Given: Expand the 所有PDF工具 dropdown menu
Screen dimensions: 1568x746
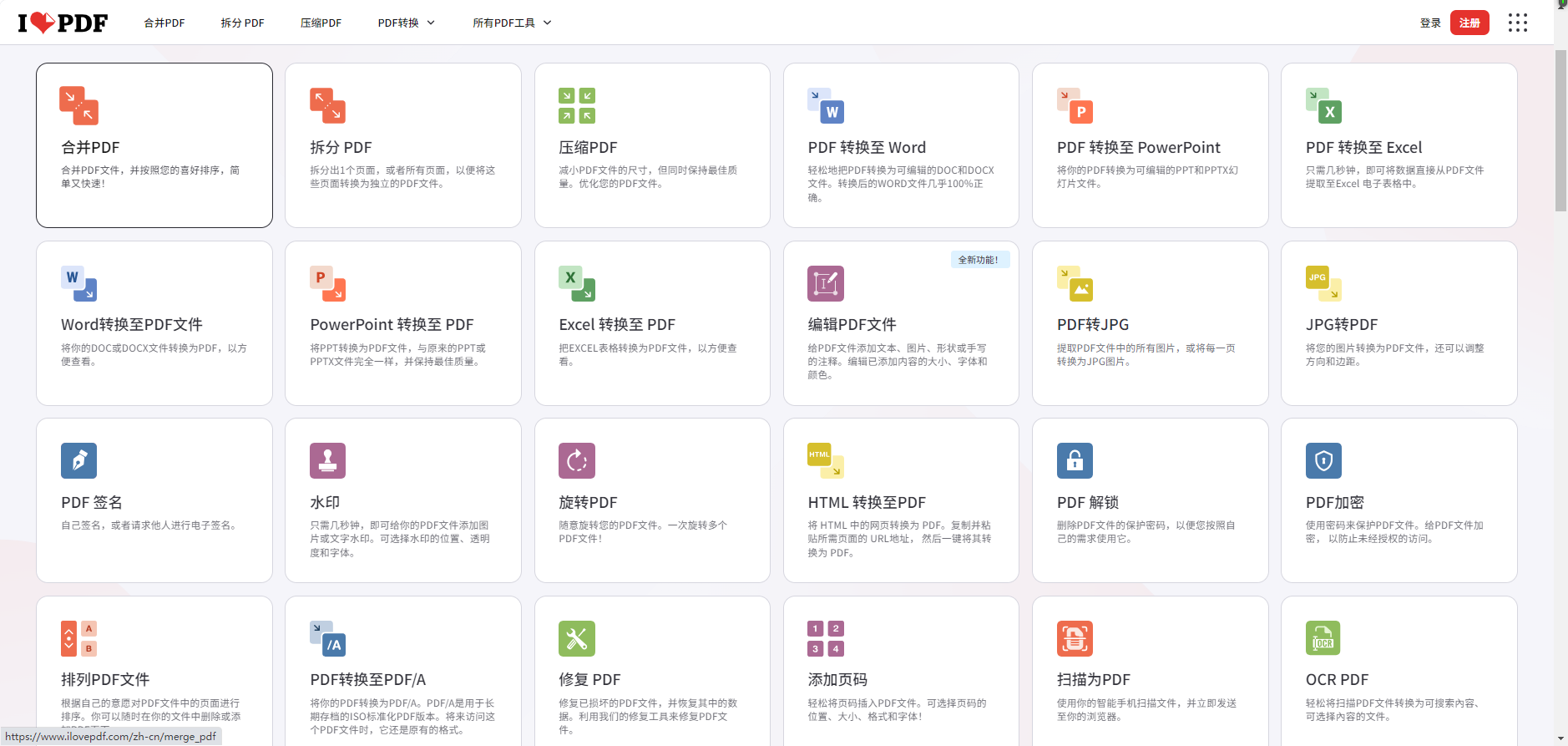Looking at the screenshot, I should click(x=511, y=23).
